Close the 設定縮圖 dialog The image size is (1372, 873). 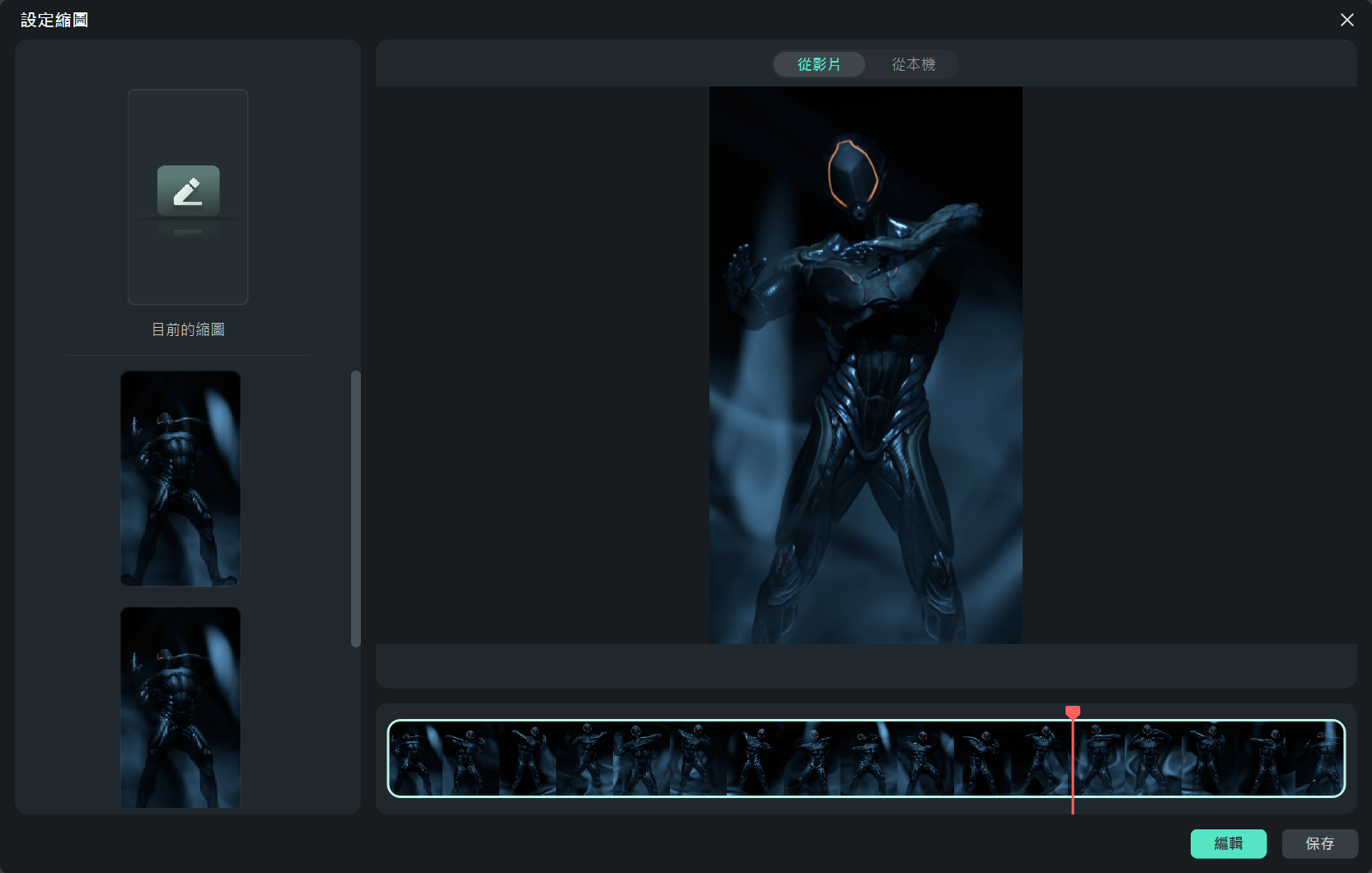[x=1347, y=20]
